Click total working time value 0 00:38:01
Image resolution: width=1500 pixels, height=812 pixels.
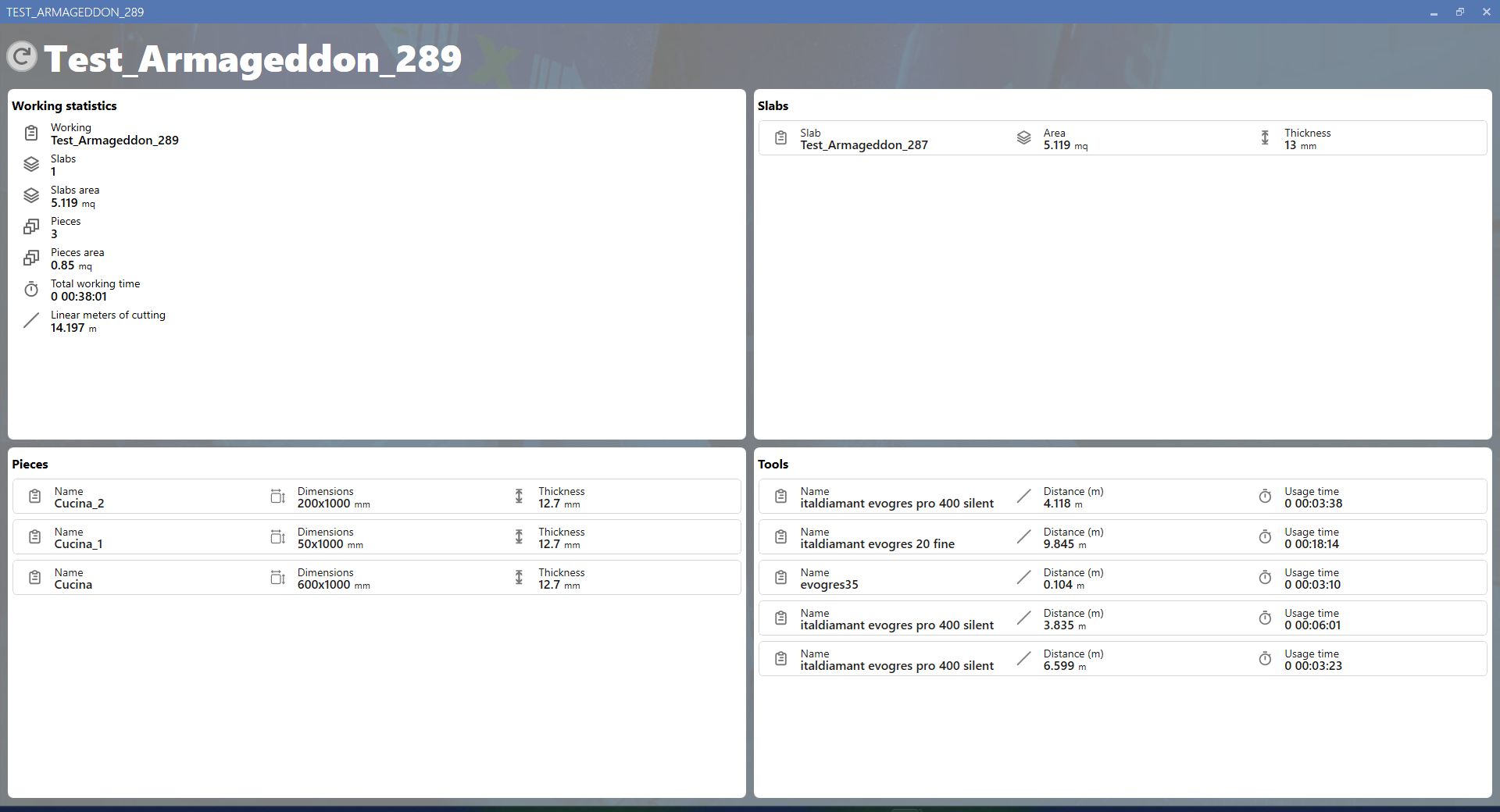[x=79, y=297]
